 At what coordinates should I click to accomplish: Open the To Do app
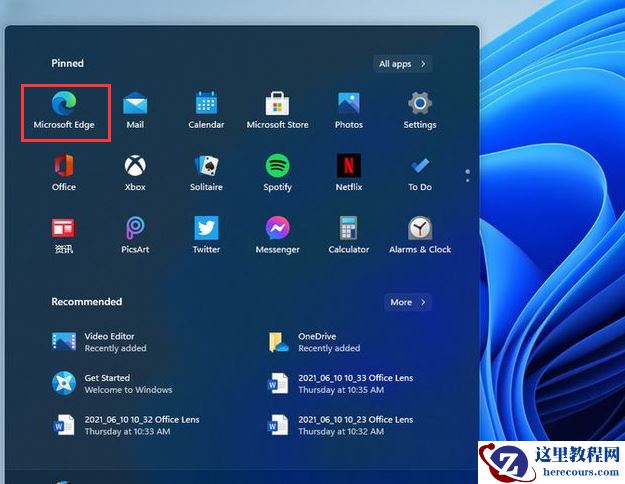pos(420,173)
